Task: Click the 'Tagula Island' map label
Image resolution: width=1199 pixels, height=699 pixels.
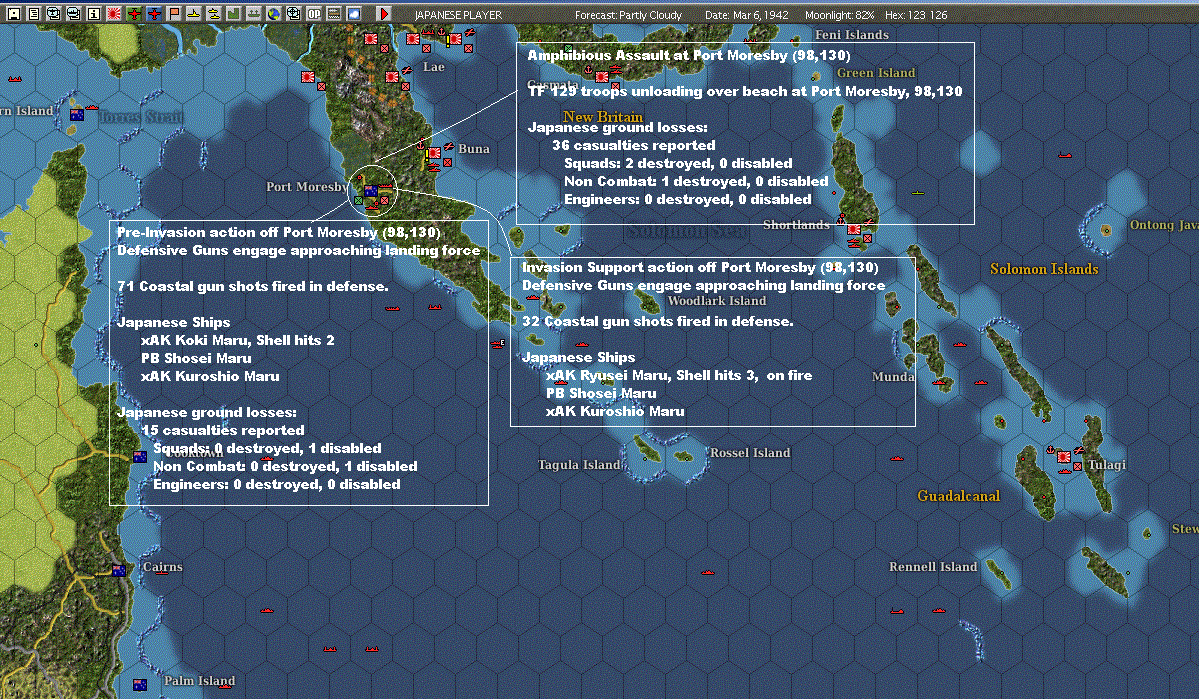Action: tap(579, 464)
